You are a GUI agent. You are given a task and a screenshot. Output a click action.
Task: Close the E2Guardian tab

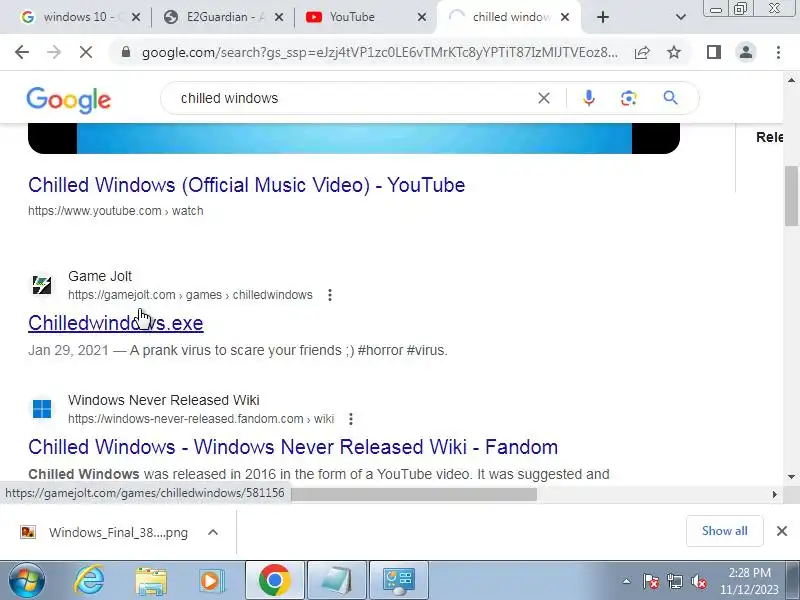coord(279,17)
